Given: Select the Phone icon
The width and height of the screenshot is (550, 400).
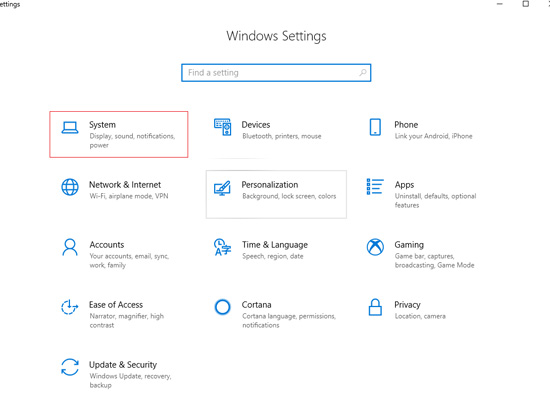Looking at the screenshot, I should tap(375, 127).
